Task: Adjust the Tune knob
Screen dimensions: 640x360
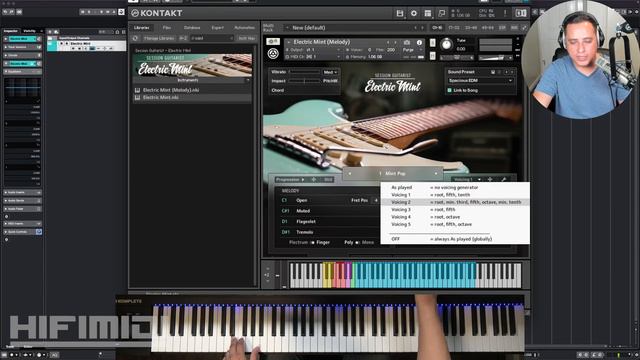Action: [x=447, y=44]
